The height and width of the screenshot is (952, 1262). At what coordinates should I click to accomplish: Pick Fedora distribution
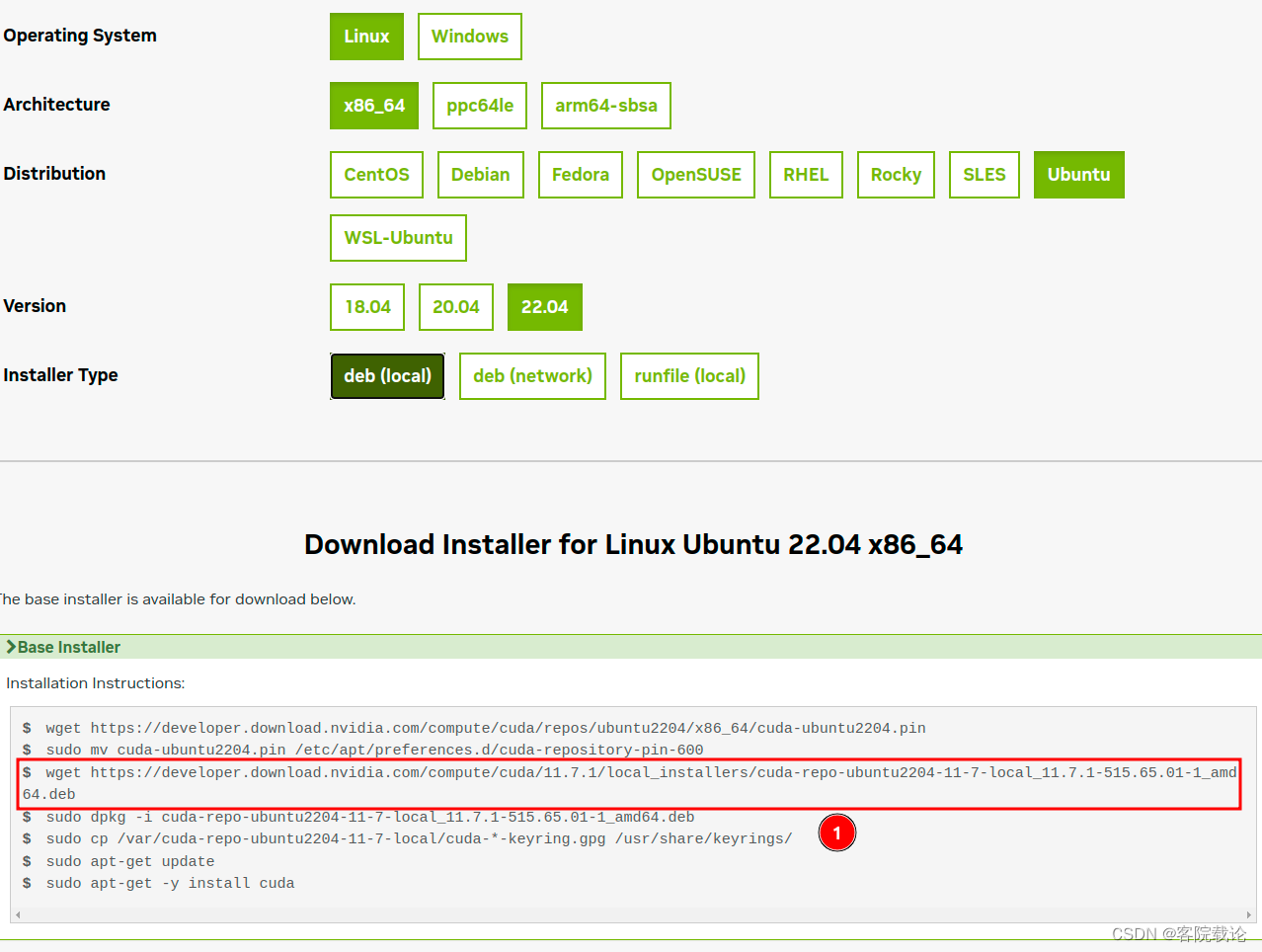(581, 175)
